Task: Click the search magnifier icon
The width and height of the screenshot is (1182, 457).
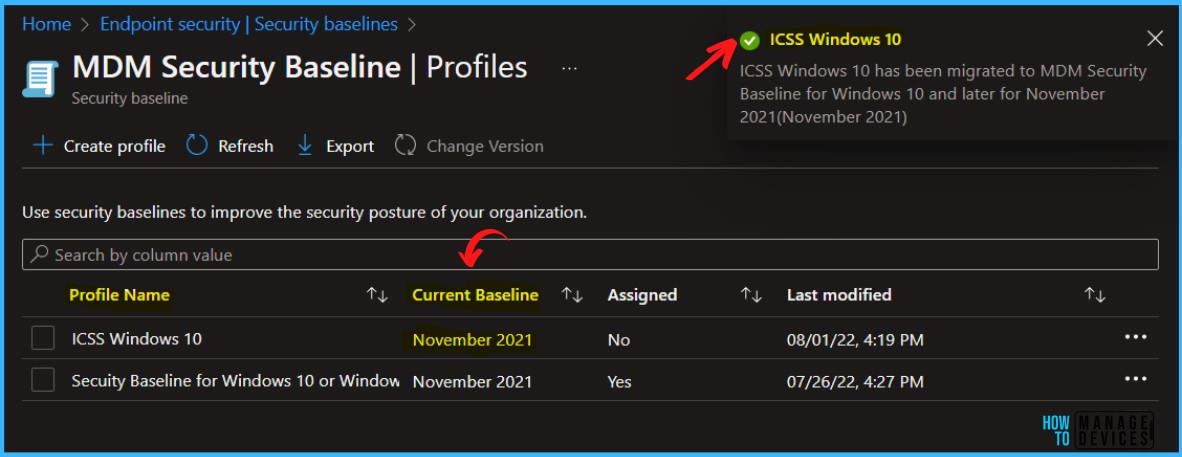Action: click(x=39, y=254)
